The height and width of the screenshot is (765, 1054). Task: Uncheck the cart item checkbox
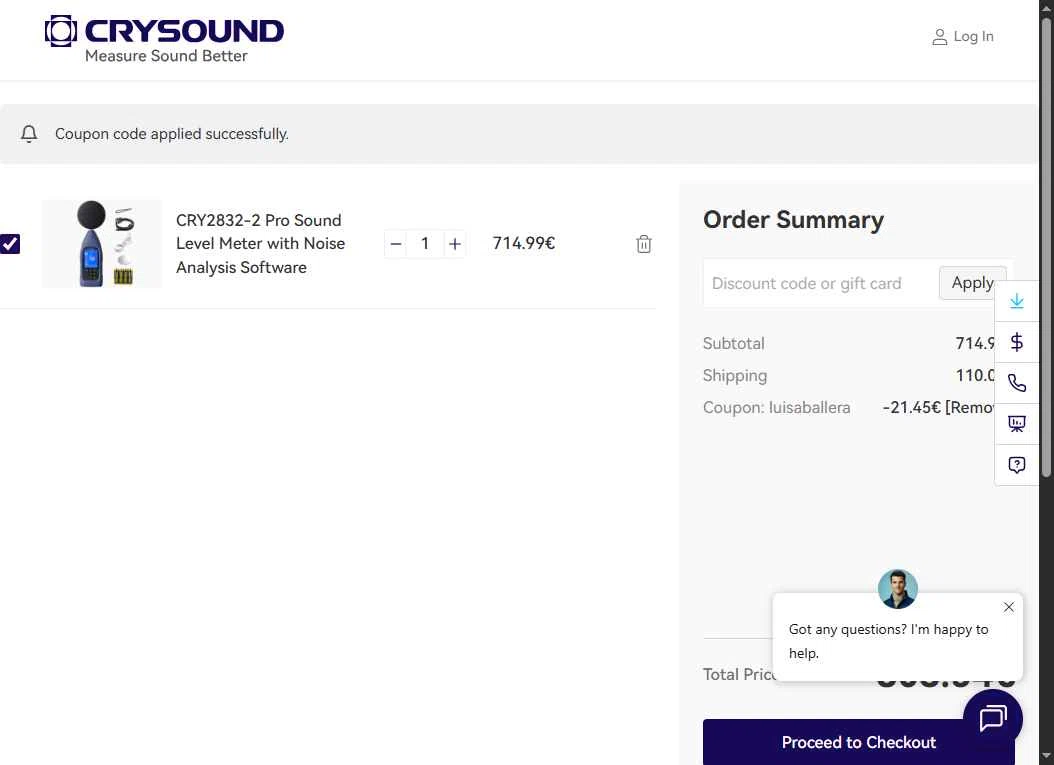pos(10,243)
